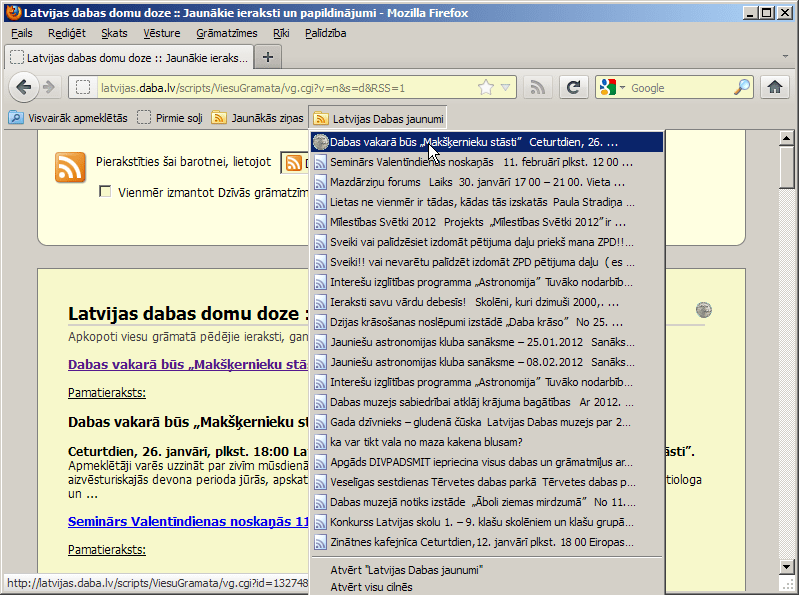The height and width of the screenshot is (595, 799).
Task: Select Jauniešu astronomijas kluba sanāksme – 25.01.2012
Action: (487, 342)
